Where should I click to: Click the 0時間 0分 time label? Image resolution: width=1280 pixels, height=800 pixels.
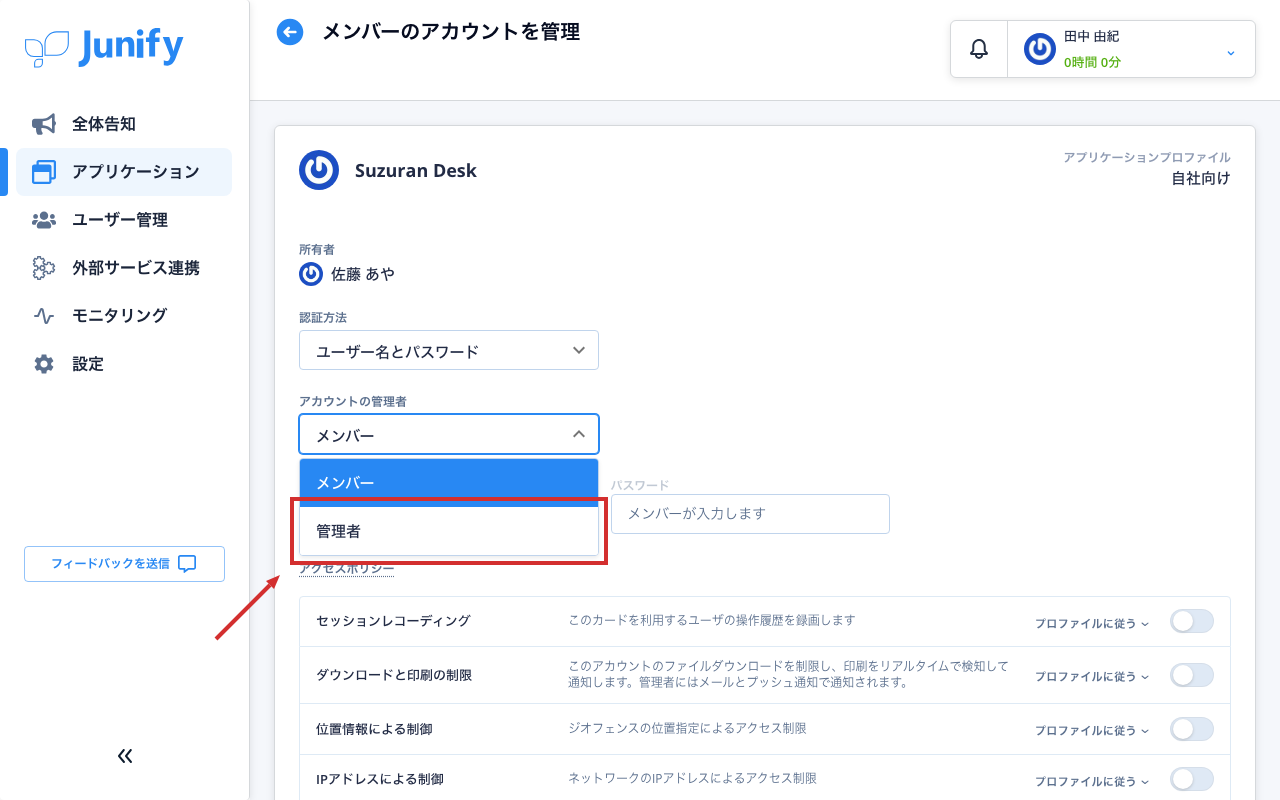point(1092,62)
